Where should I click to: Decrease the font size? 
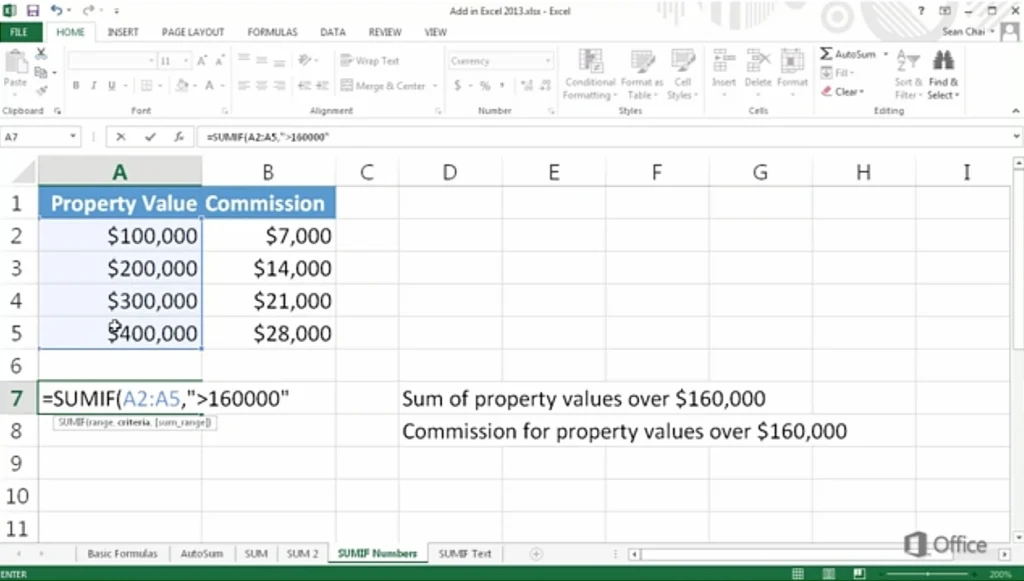pyautogui.click(x=219, y=61)
